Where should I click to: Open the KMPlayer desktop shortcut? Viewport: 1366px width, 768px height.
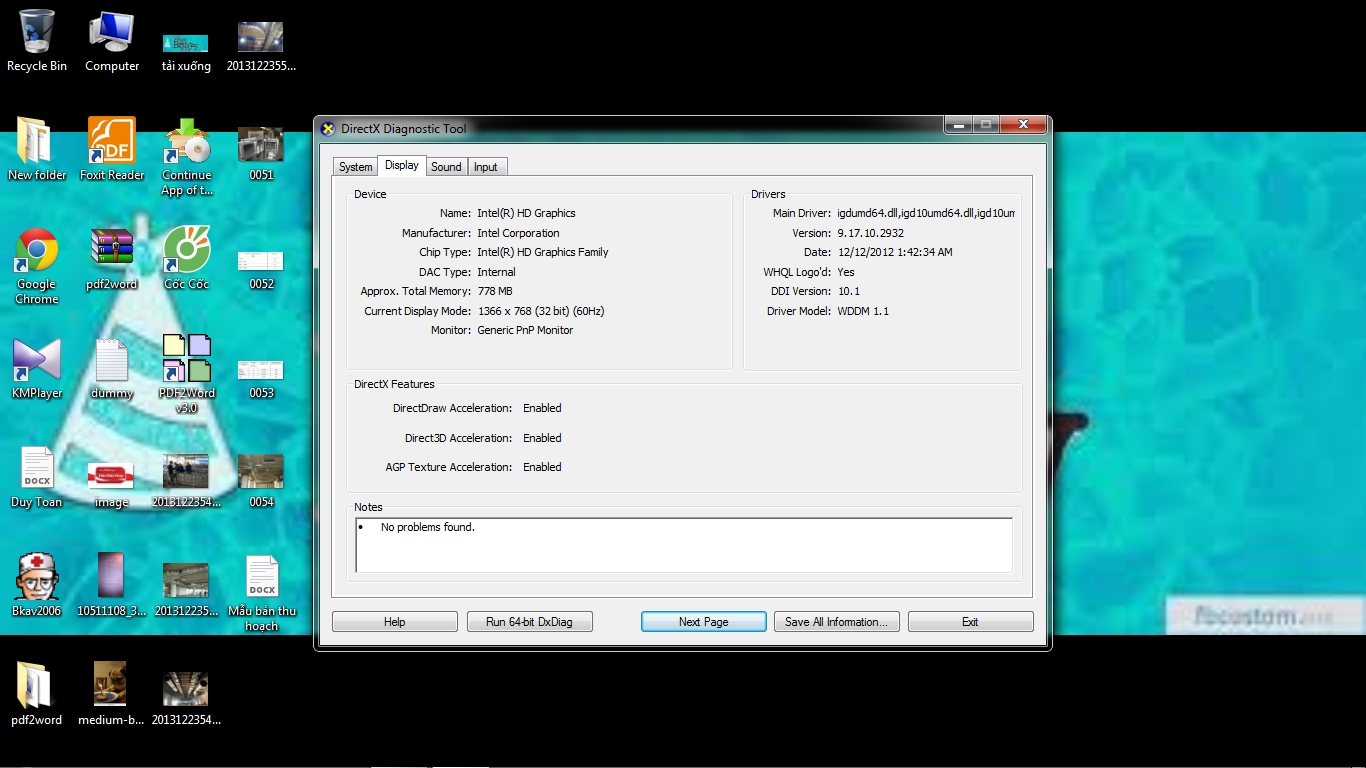37,361
